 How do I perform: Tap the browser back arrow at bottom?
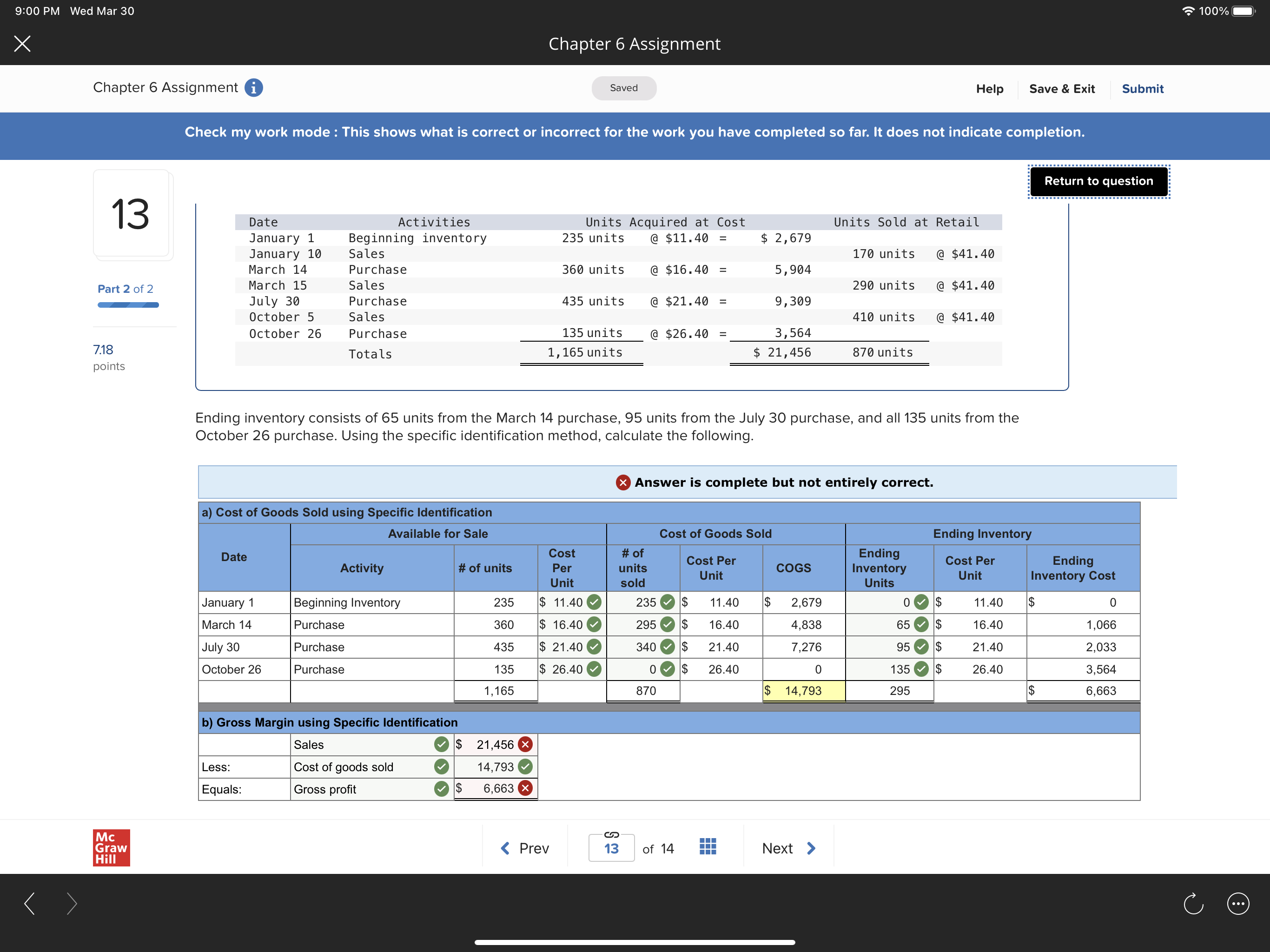(30, 904)
